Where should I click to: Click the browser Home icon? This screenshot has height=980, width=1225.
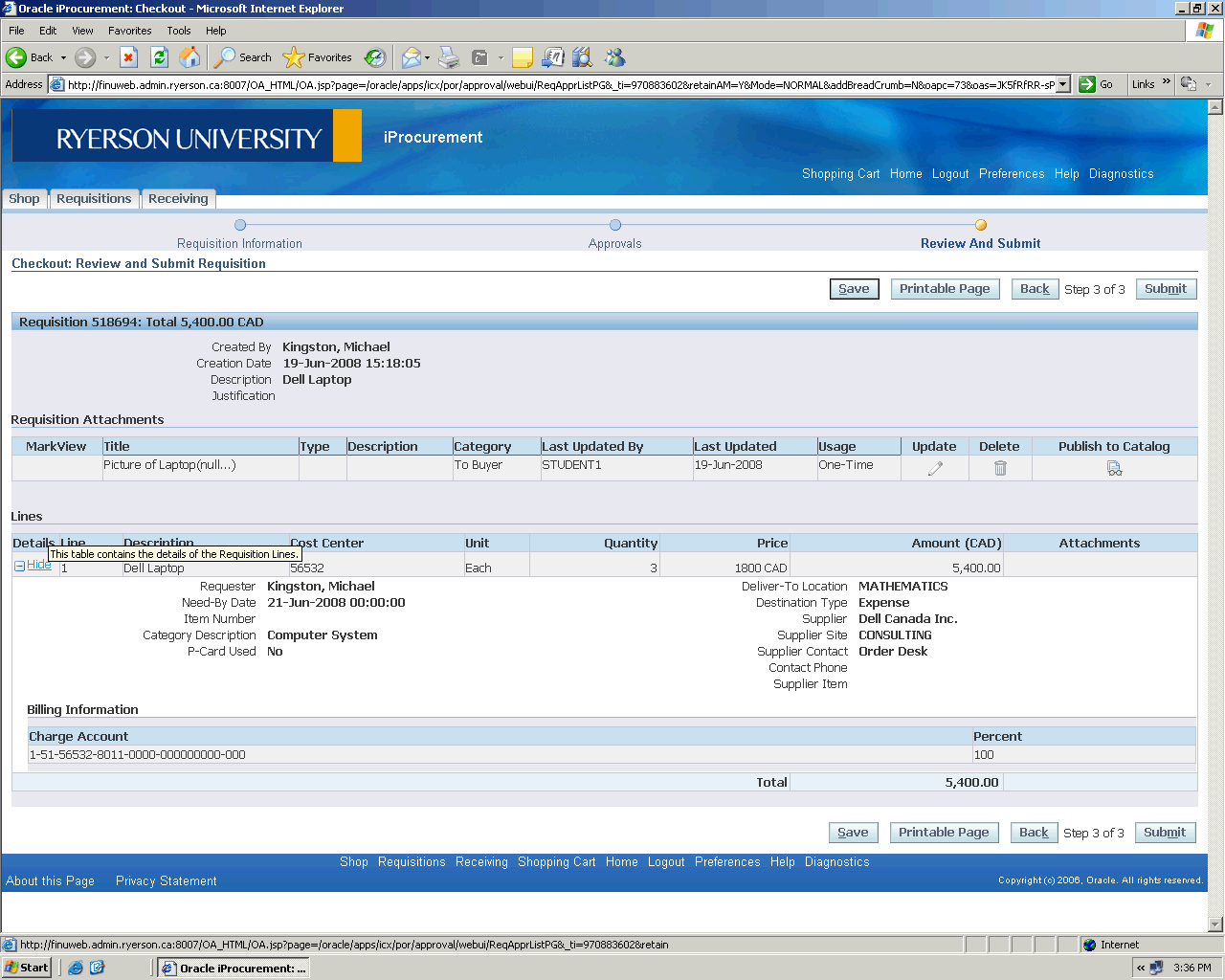pyautogui.click(x=190, y=57)
